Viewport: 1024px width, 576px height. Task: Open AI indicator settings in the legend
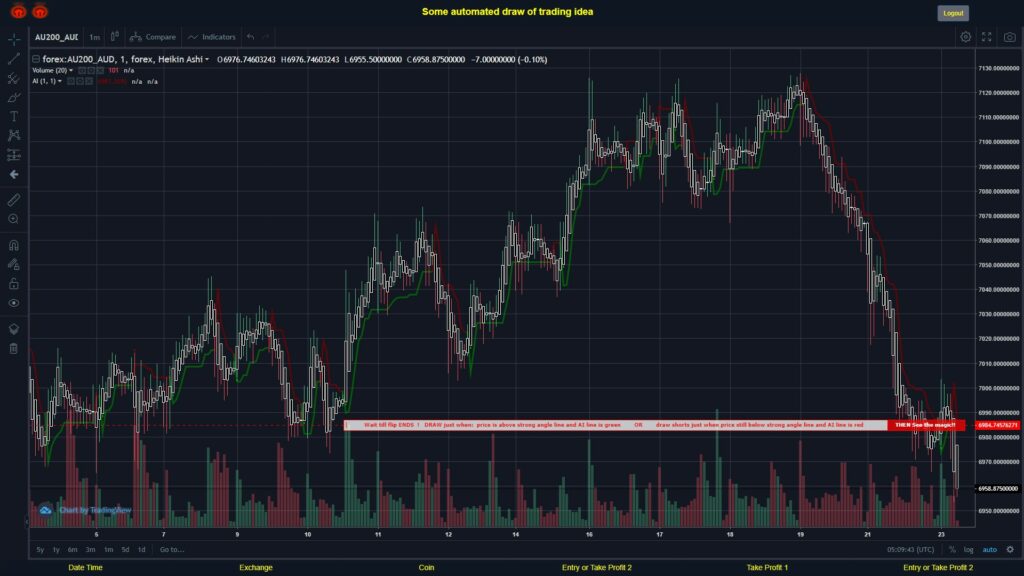(80, 82)
